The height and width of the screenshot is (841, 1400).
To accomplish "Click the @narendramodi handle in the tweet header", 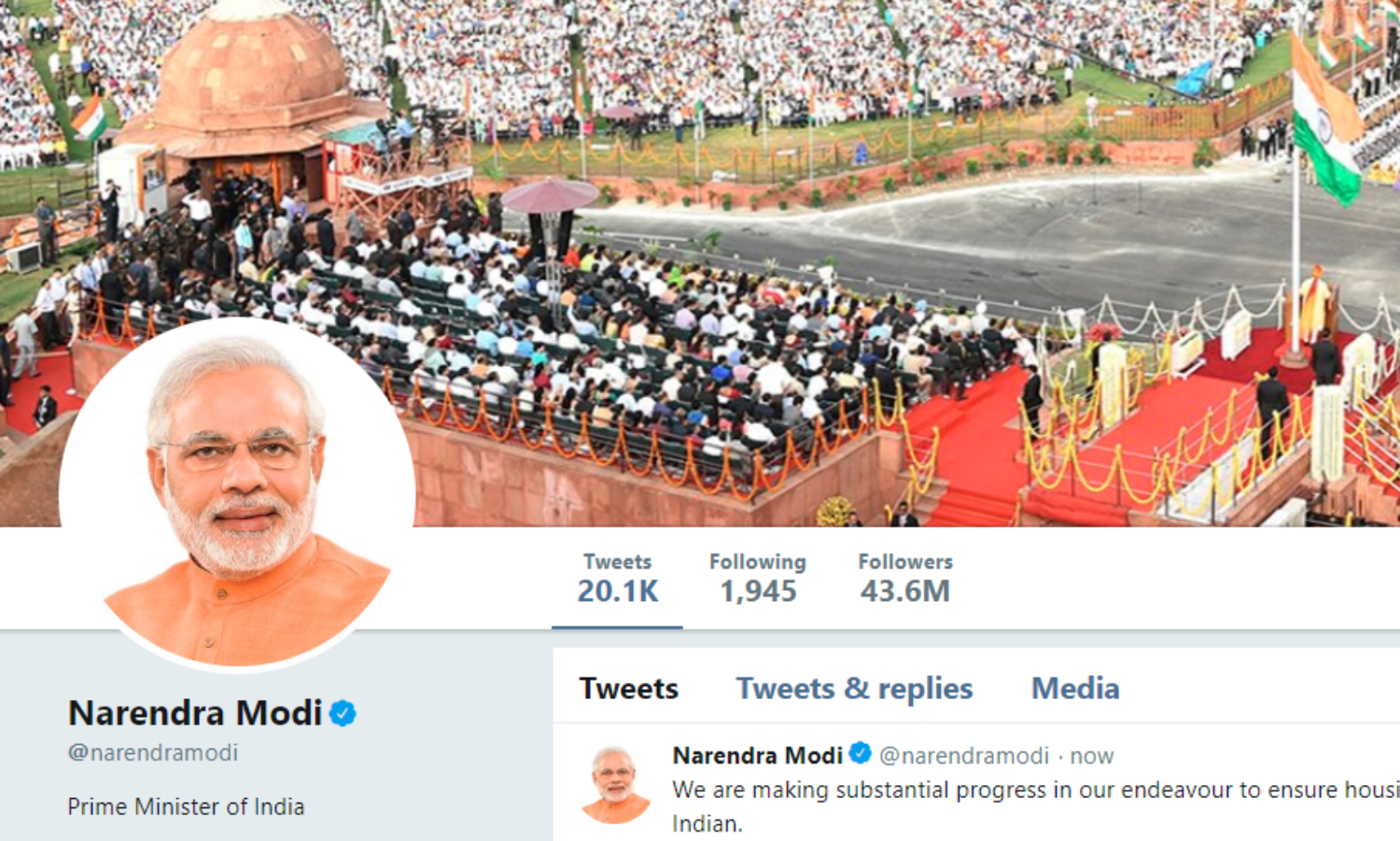I will point(964,756).
